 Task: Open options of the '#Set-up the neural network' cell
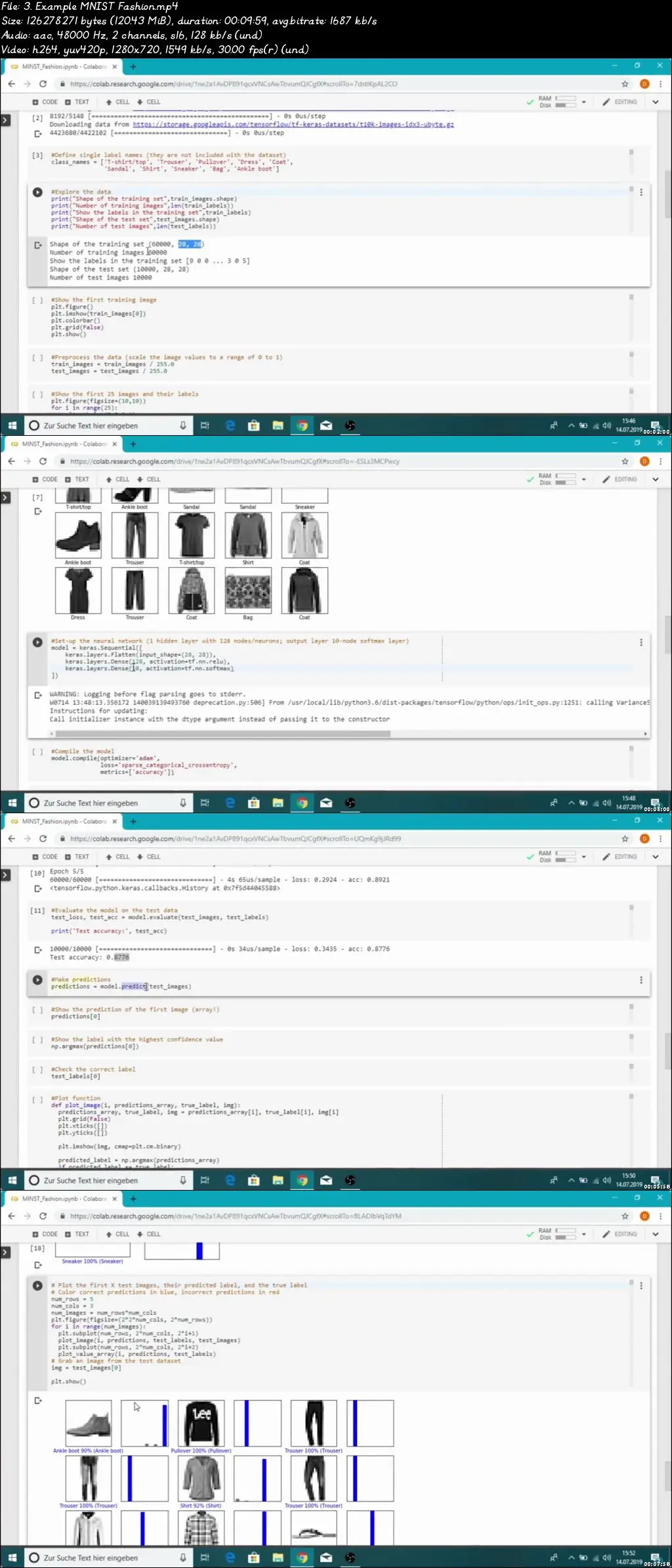[x=641, y=642]
